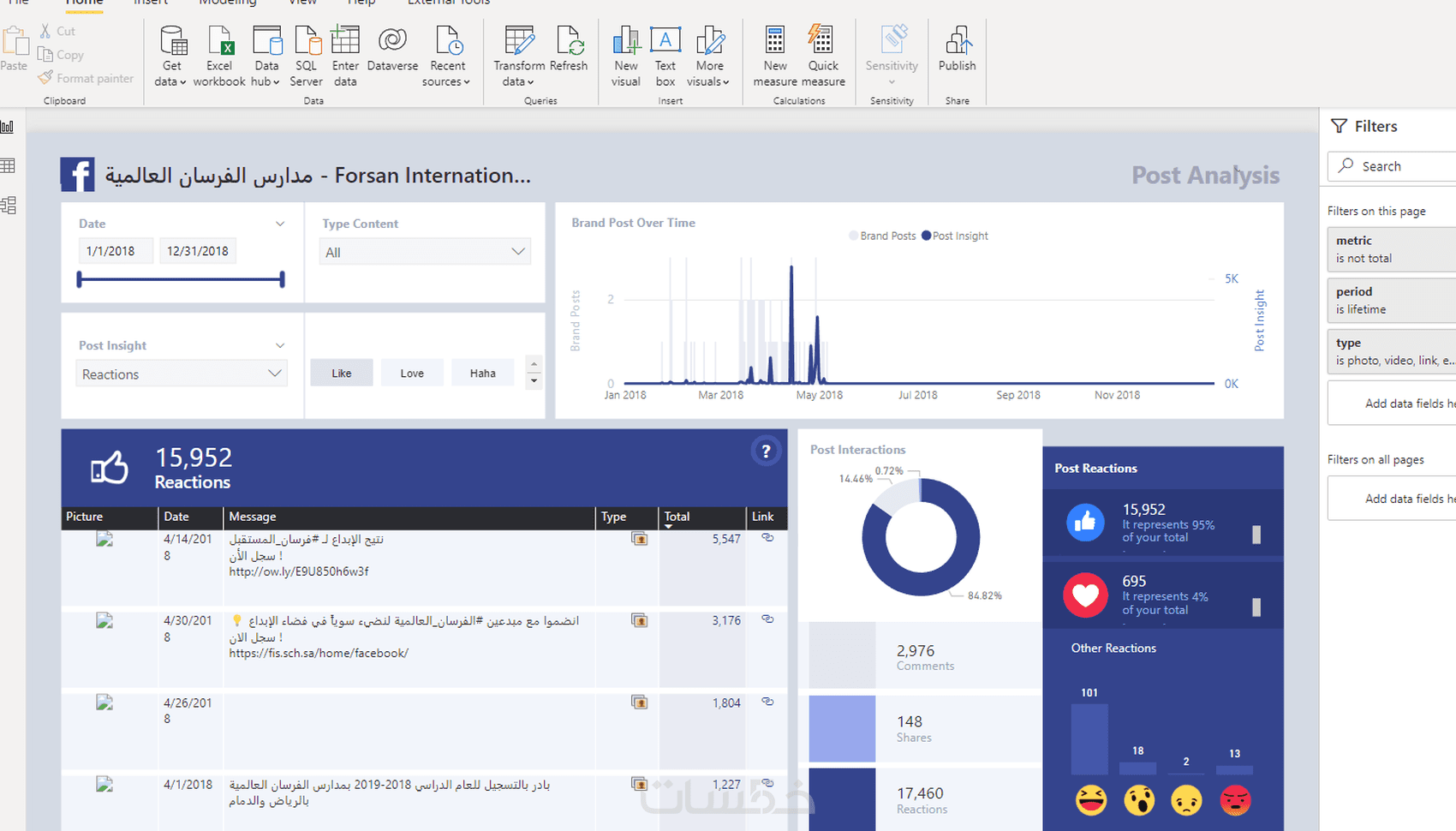Open the Get data dropdown arrow
The height and width of the screenshot is (831, 1456).
pos(182,82)
